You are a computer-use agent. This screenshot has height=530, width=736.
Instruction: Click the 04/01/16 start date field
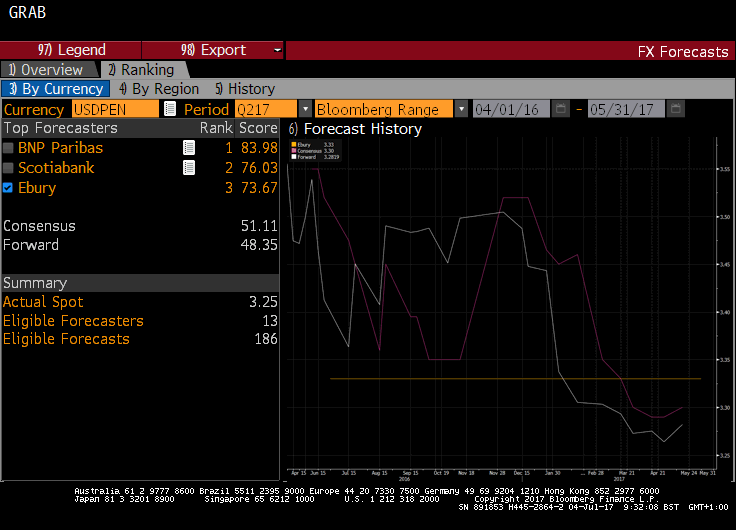pos(511,109)
